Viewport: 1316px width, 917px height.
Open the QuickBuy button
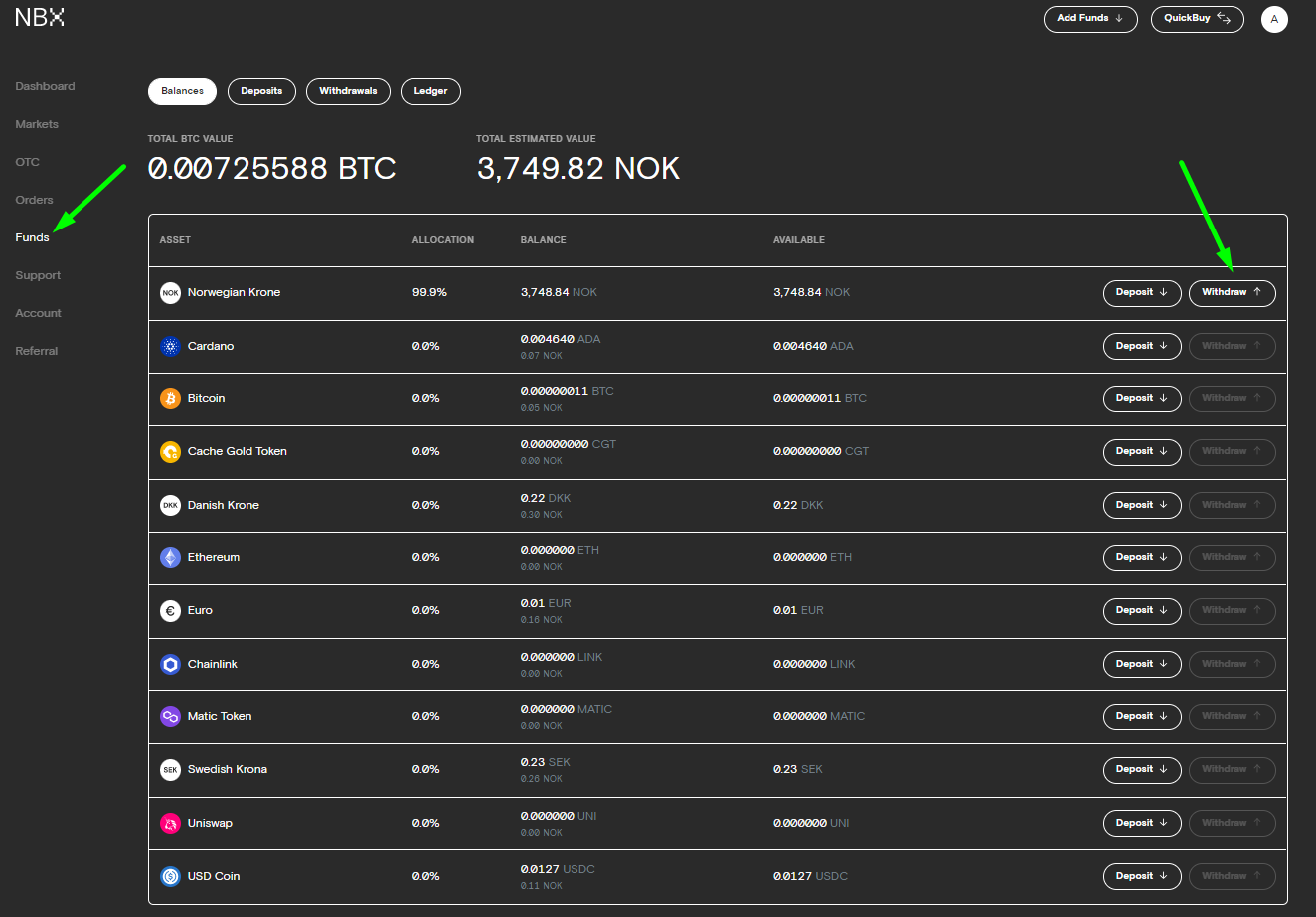[x=1197, y=19]
